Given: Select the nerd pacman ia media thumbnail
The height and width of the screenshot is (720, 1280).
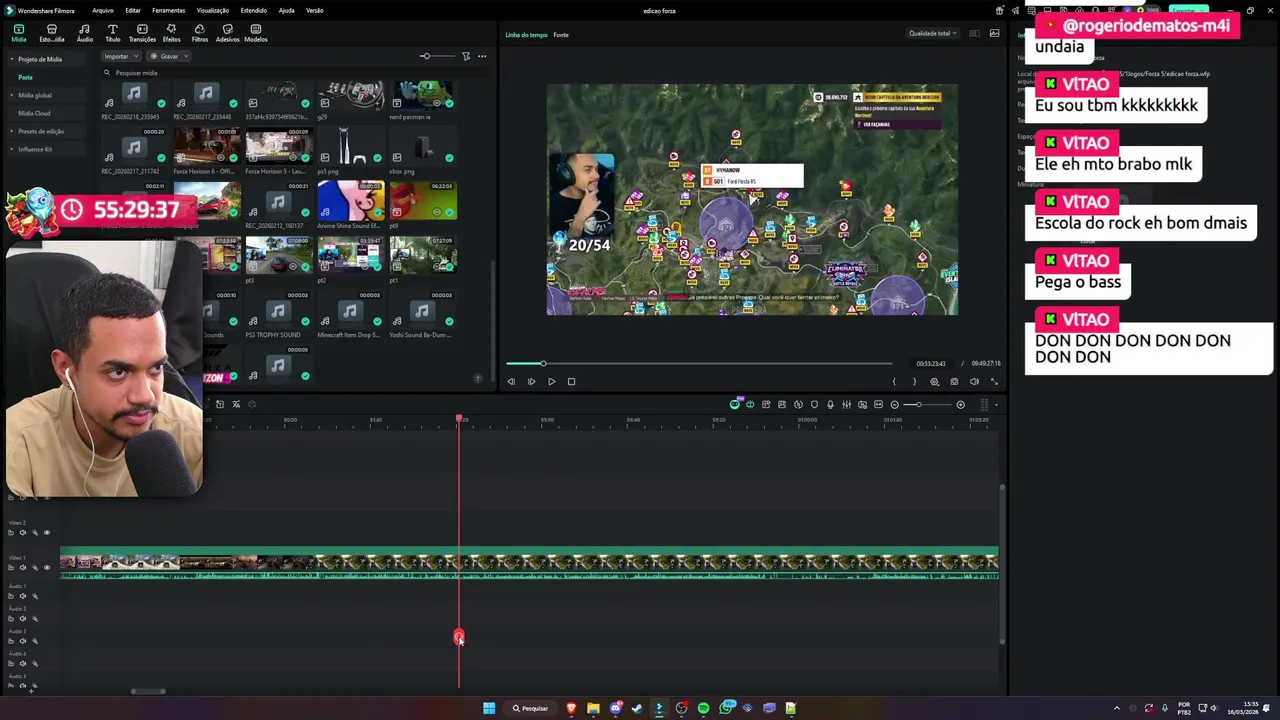Looking at the screenshot, I should coord(422,97).
